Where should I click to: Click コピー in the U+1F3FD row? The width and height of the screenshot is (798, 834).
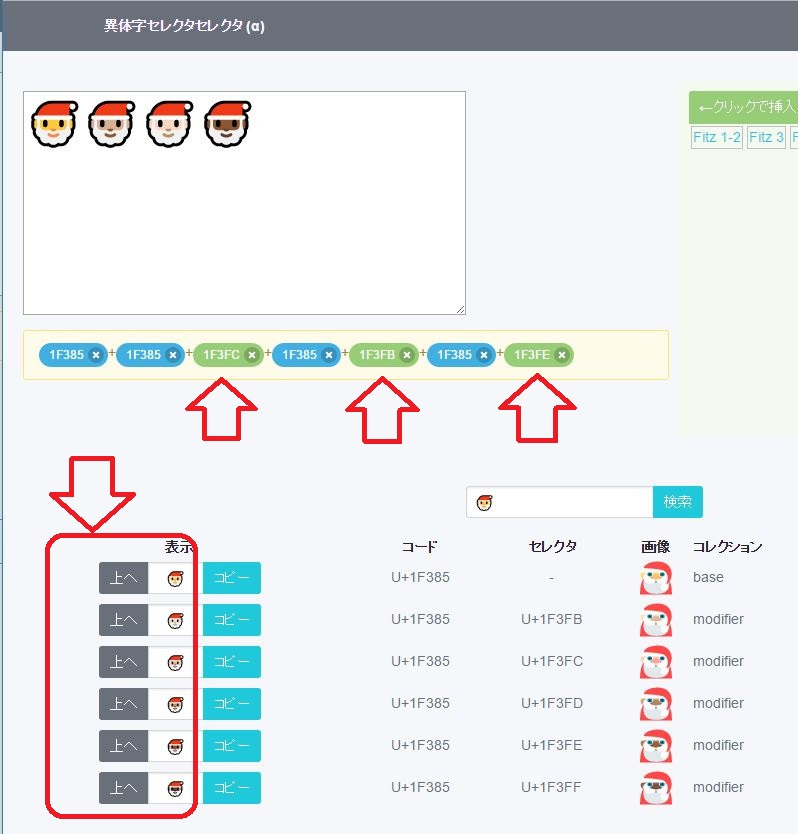232,704
